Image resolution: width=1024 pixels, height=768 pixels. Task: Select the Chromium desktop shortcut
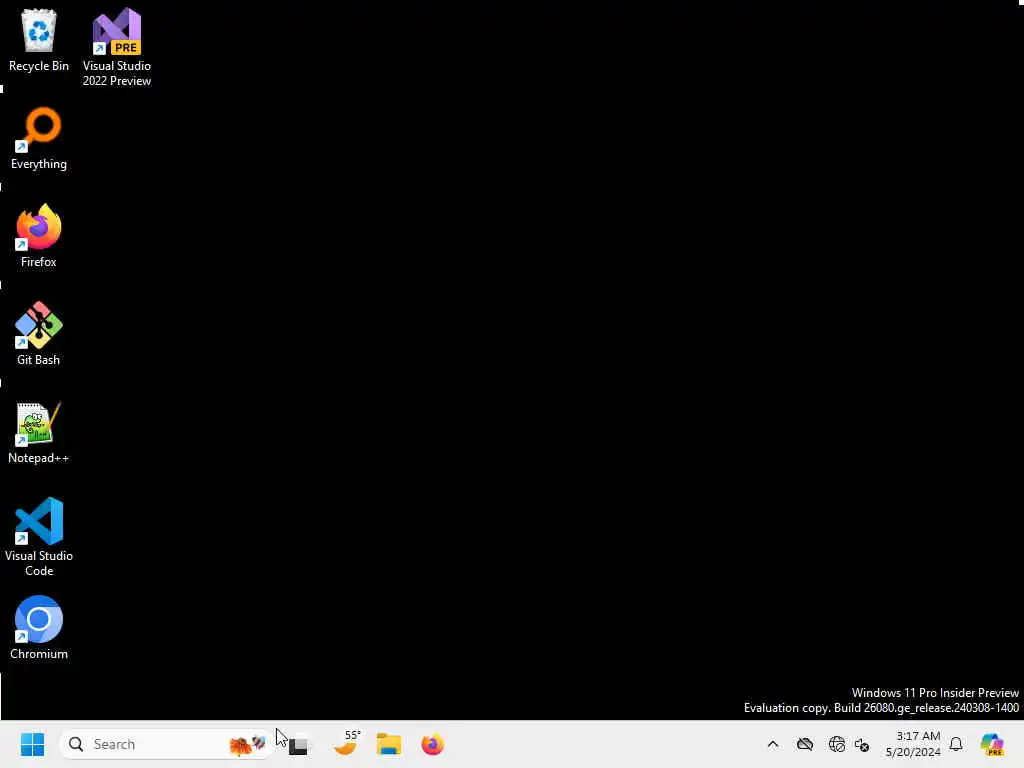tap(39, 628)
